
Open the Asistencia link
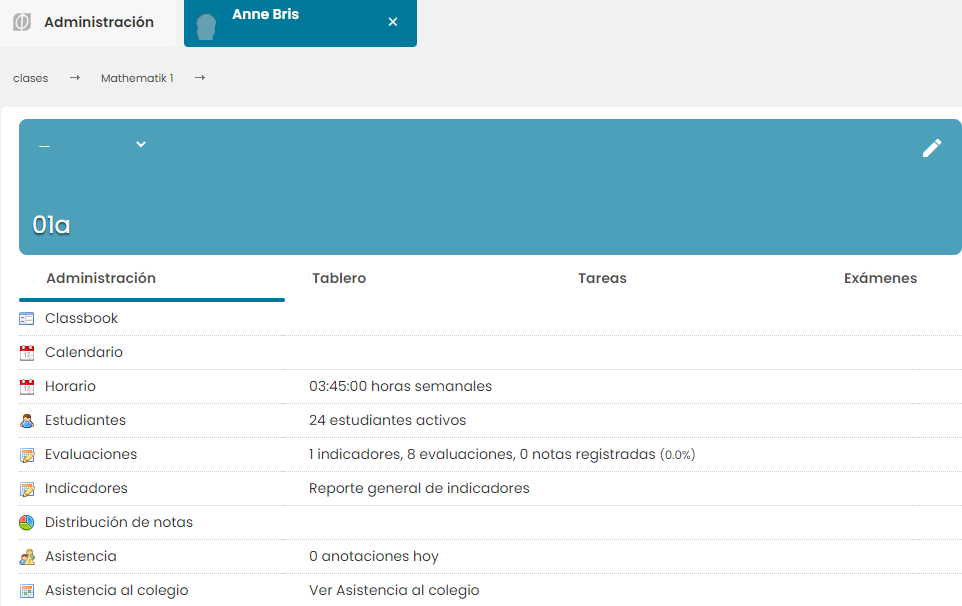80,556
